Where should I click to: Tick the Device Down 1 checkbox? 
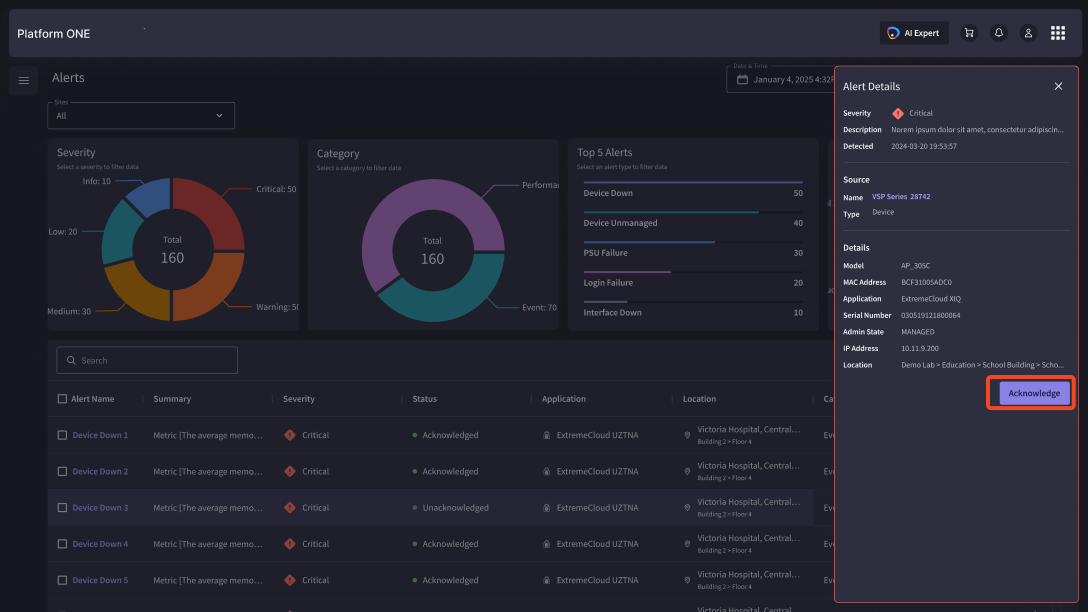coord(62,435)
